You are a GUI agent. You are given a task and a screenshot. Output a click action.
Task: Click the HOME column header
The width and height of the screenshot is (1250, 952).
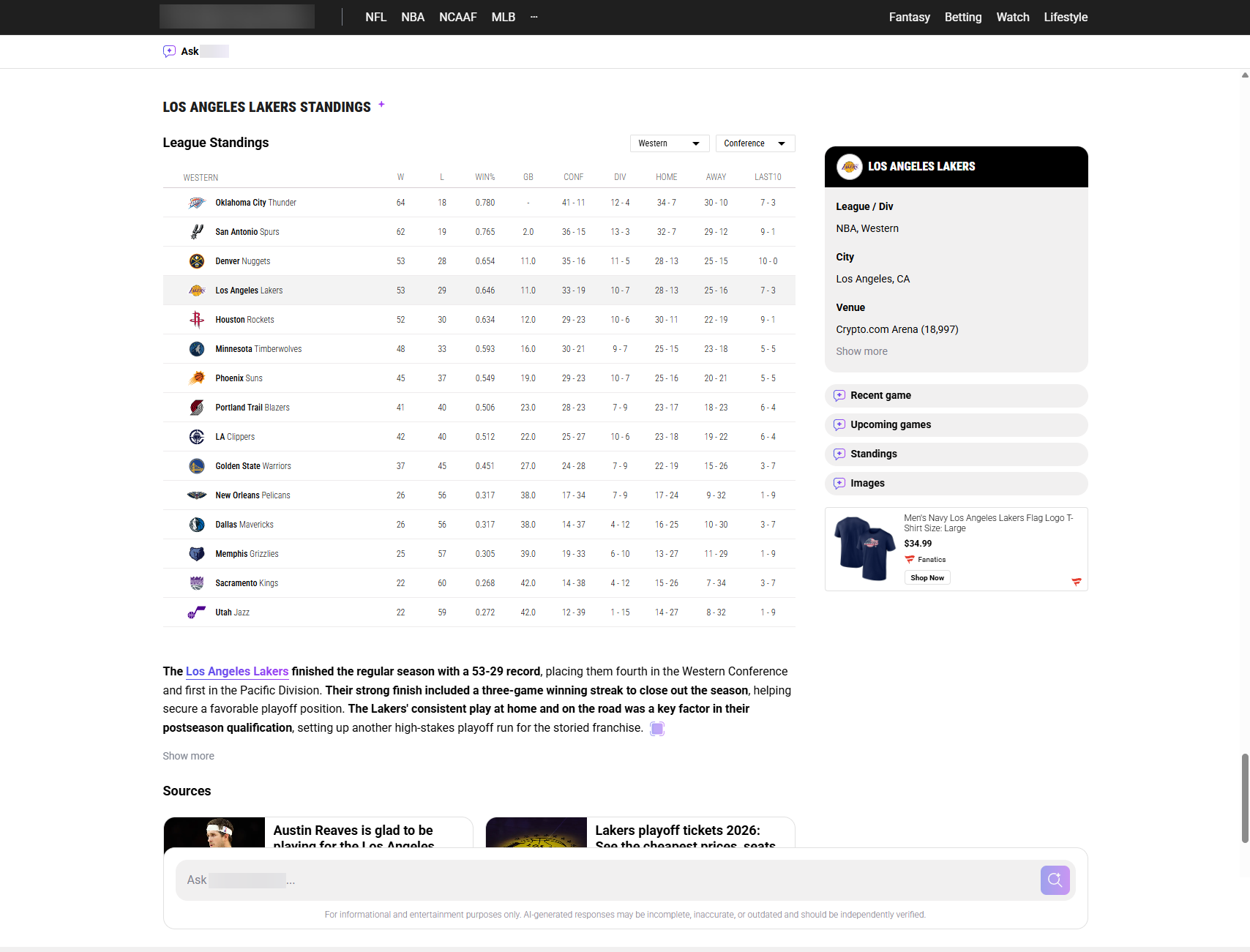(666, 178)
